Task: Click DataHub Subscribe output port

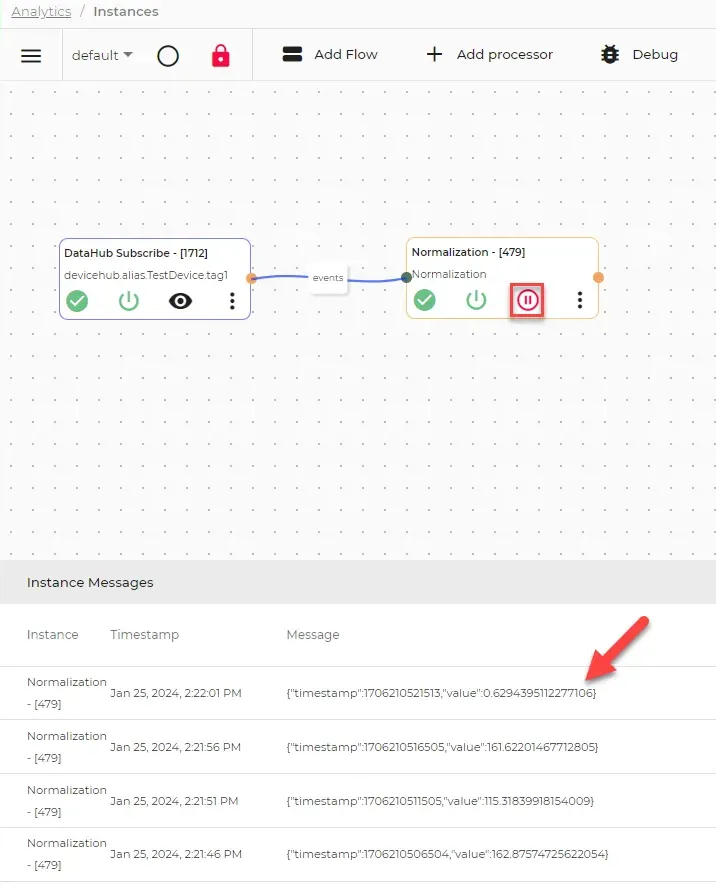Action: coord(251,278)
